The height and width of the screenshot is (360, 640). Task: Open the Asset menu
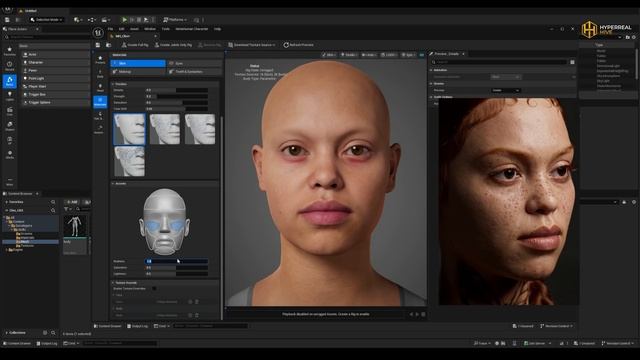134,29
